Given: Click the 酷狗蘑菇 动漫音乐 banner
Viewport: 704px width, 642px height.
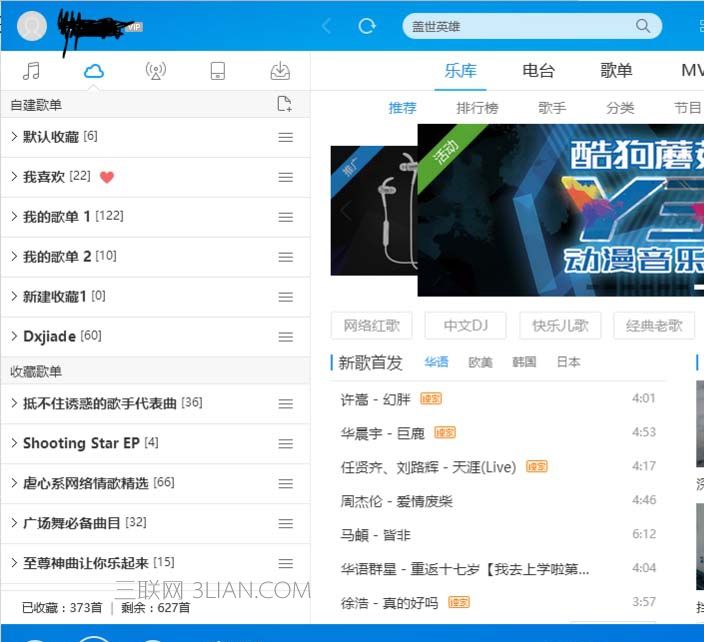Looking at the screenshot, I should [561, 210].
